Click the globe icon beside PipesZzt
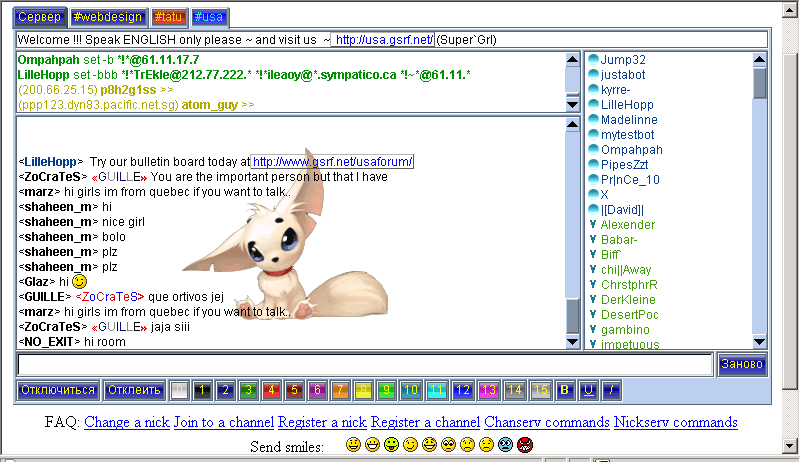The image size is (800, 462). (593, 164)
